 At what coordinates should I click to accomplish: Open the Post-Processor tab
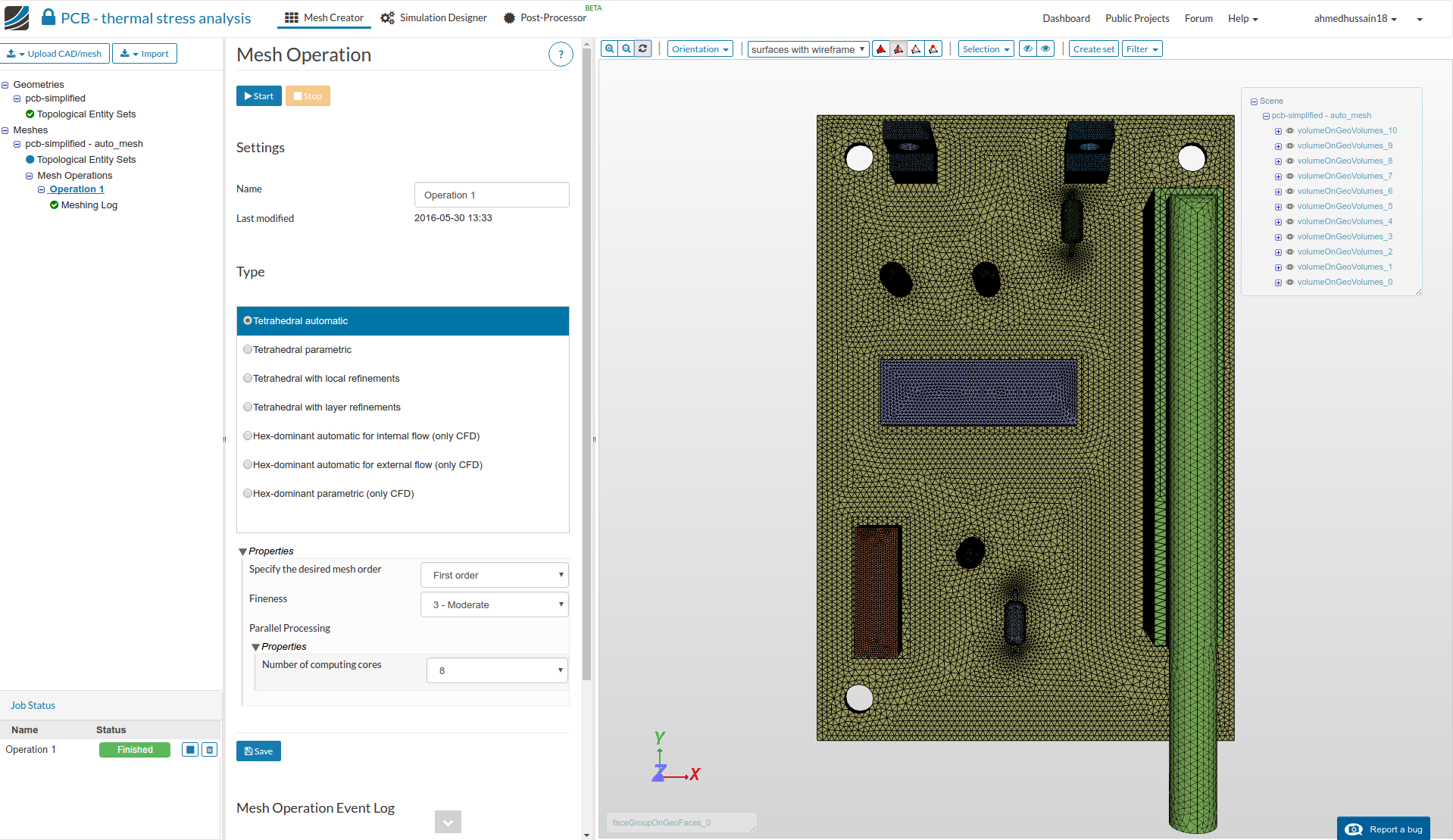[545, 18]
